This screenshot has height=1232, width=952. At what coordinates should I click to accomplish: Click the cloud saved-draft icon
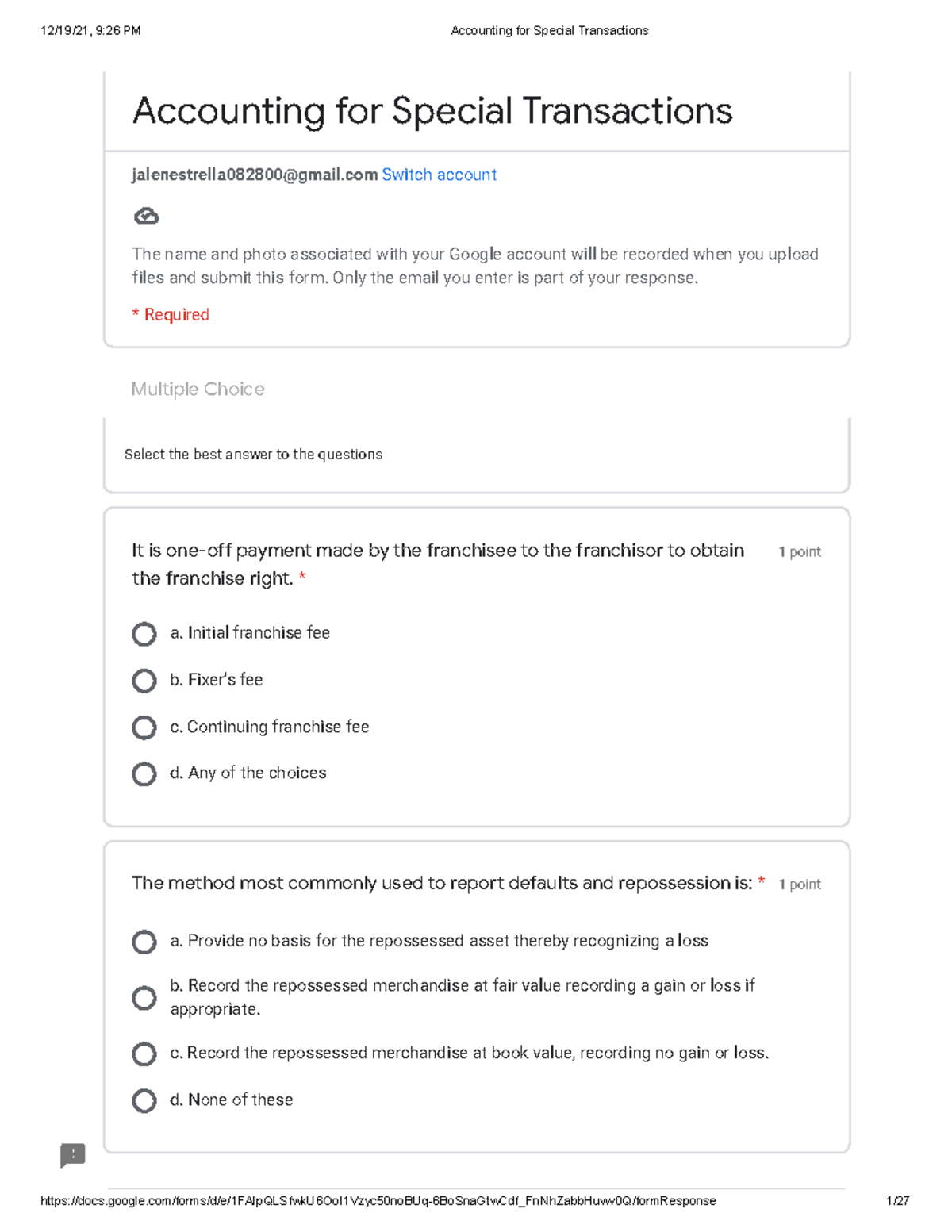[147, 216]
